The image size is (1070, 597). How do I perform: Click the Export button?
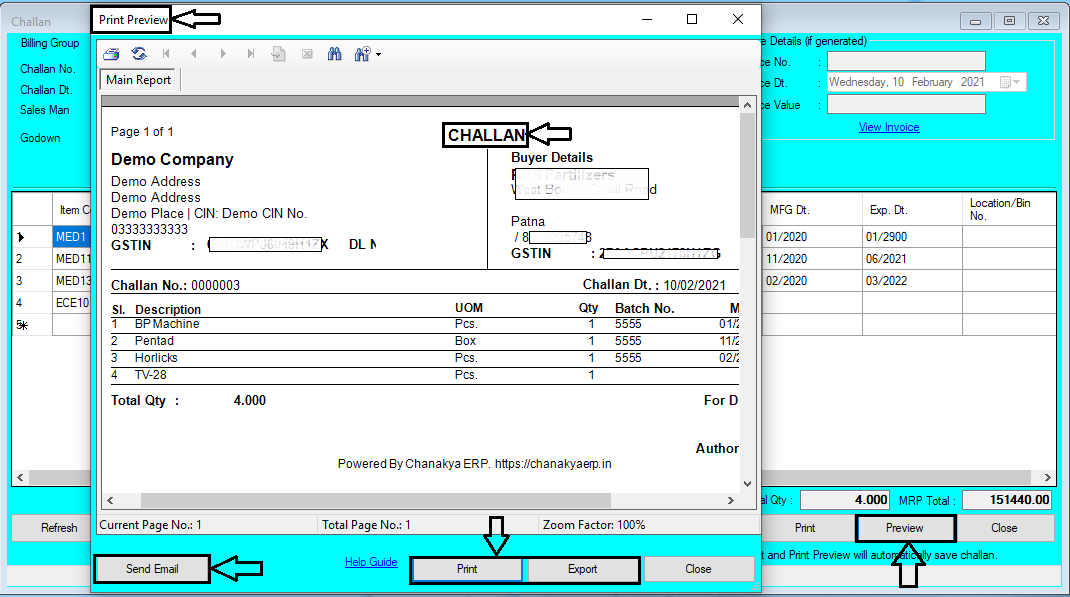coord(583,570)
